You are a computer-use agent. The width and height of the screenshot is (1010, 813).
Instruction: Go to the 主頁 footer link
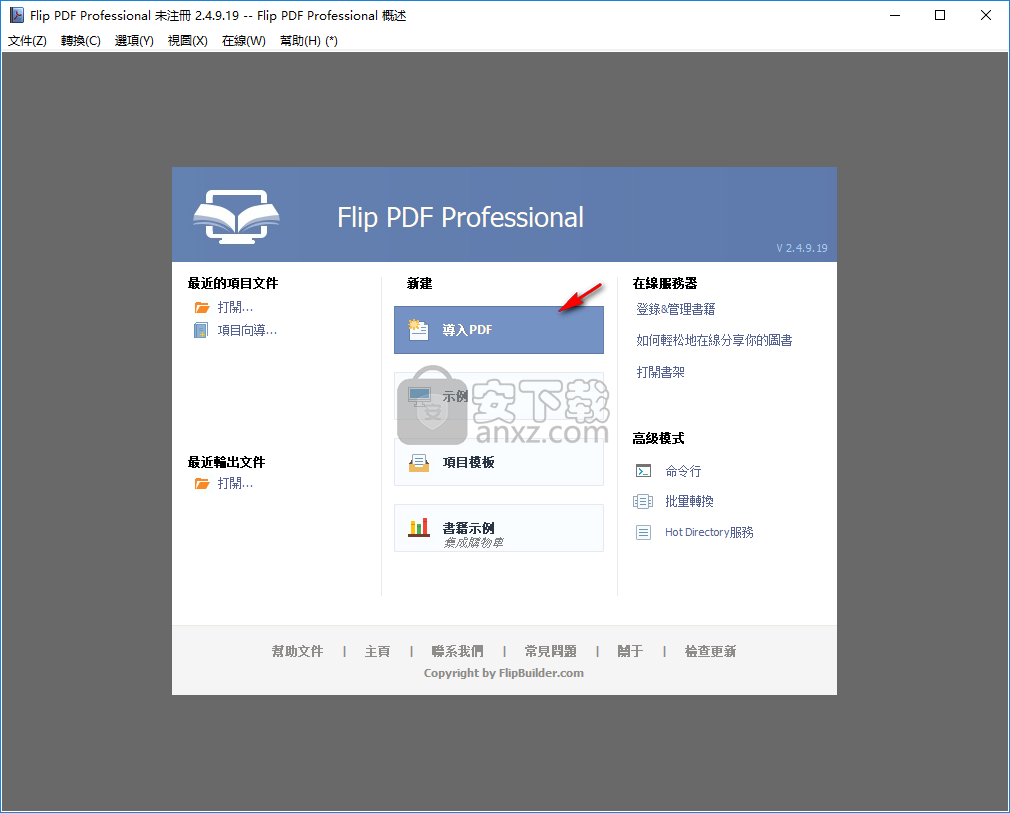pos(377,651)
